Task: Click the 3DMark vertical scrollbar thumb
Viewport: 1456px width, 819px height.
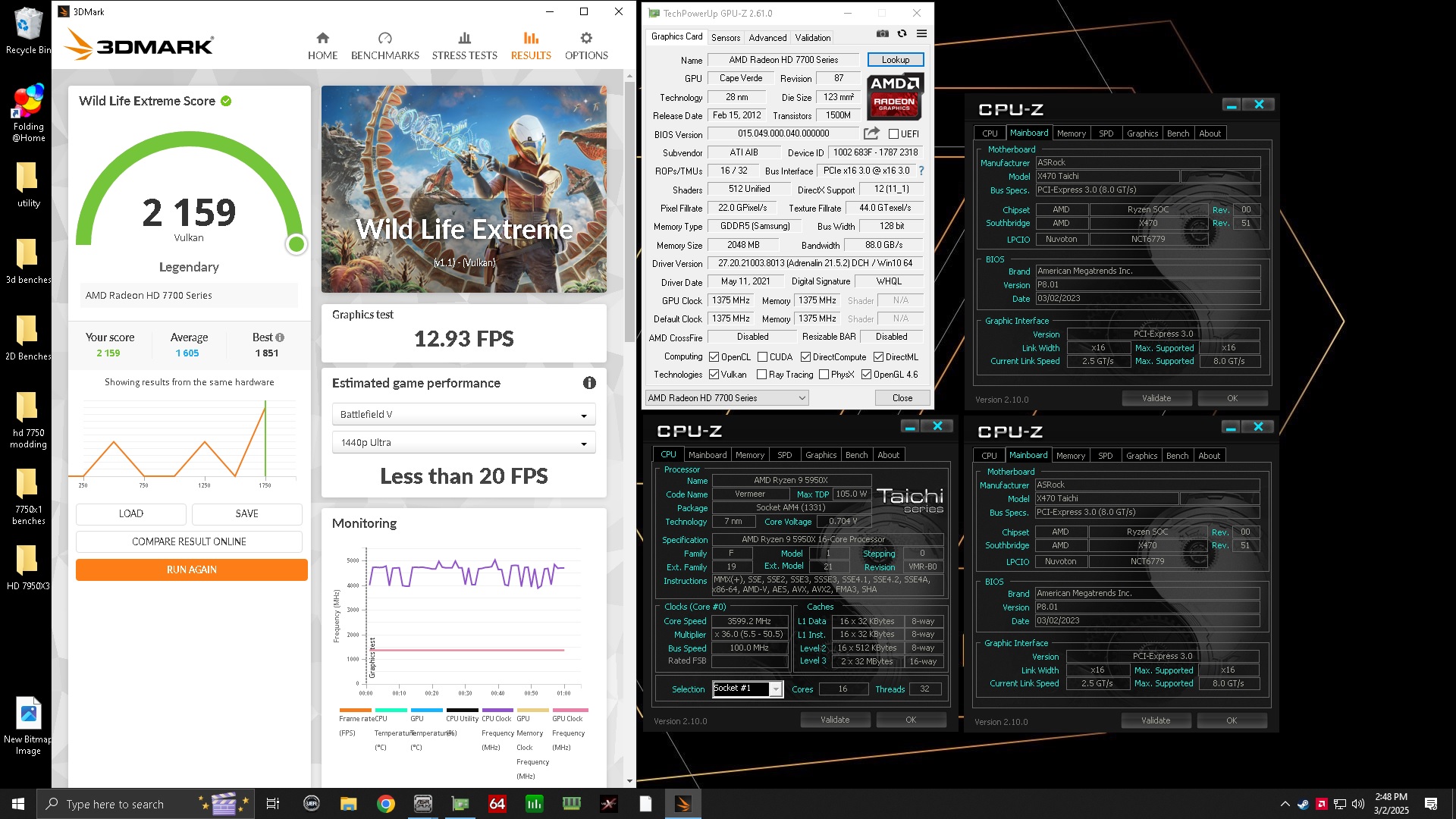Action: click(629, 210)
